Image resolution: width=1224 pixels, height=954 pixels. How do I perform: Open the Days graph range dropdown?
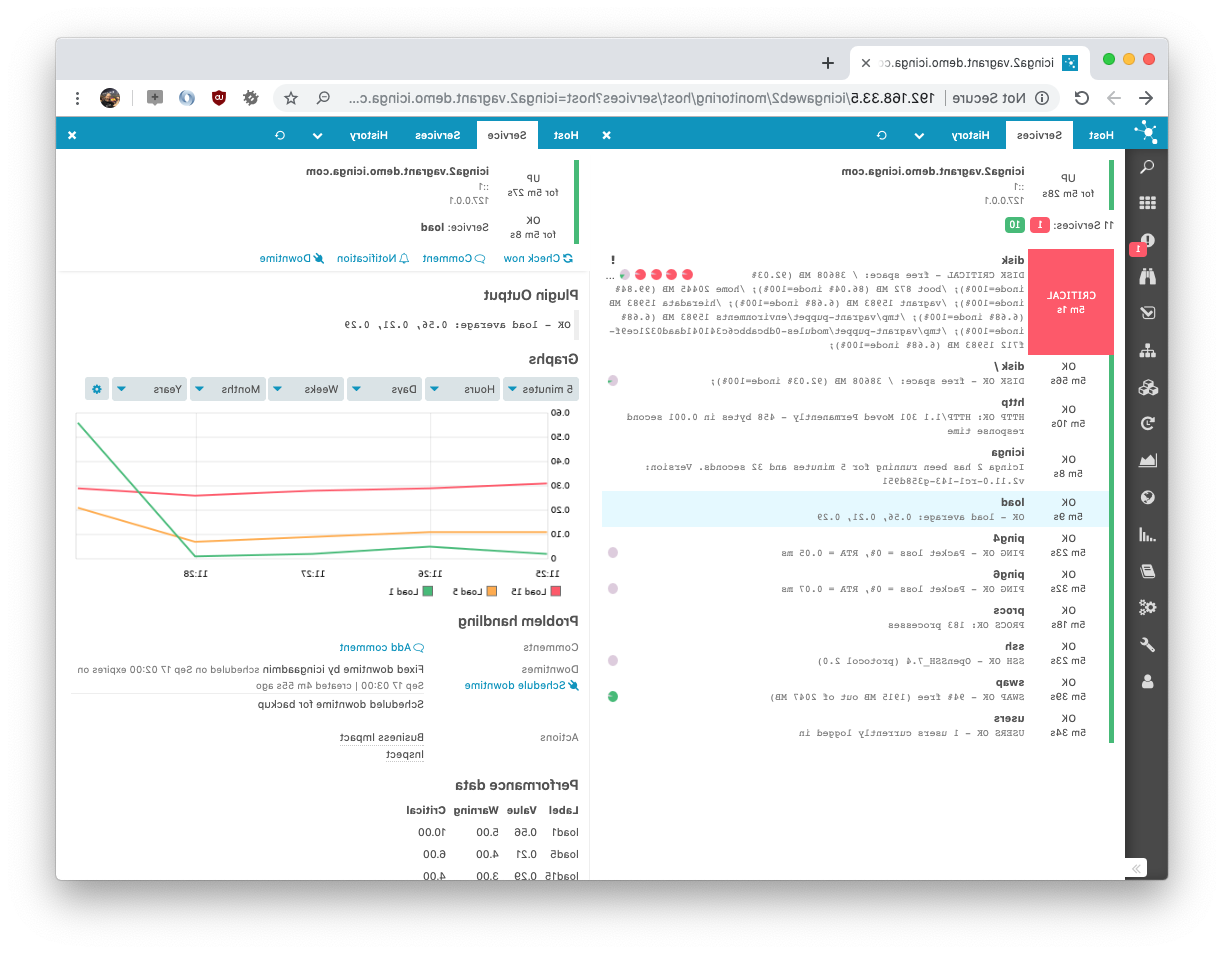click(x=385, y=389)
